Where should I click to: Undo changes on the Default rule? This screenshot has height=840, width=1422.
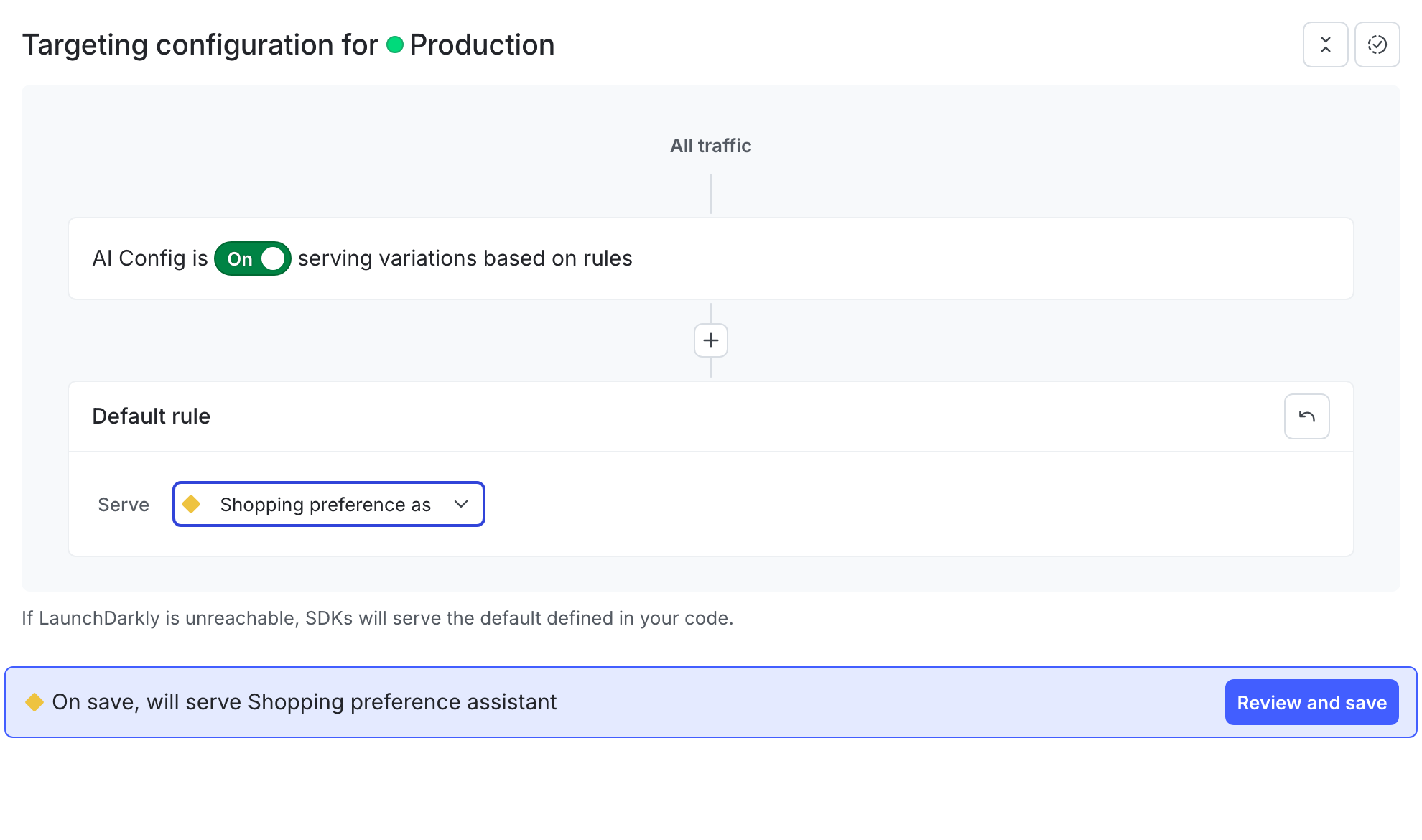pyautogui.click(x=1307, y=416)
